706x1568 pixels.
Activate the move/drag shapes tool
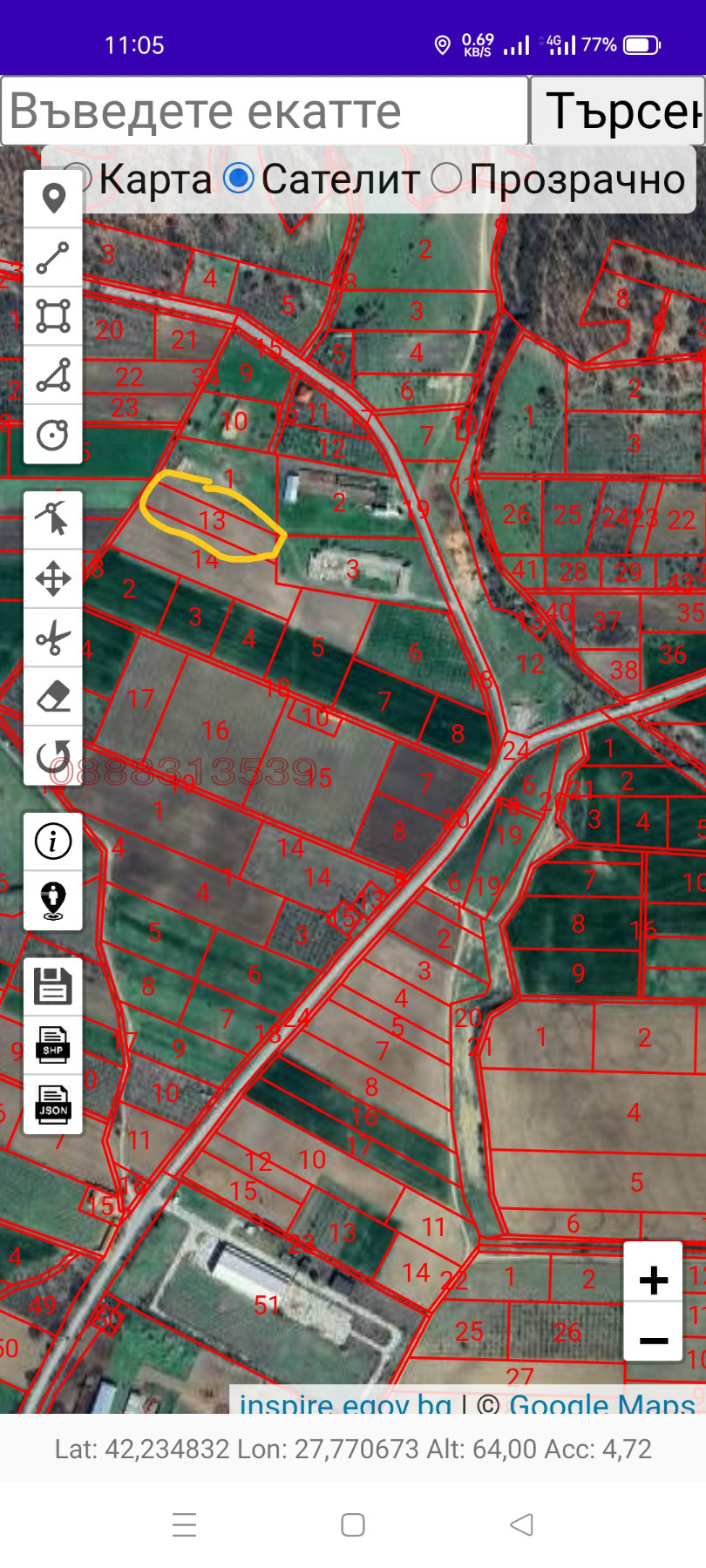(53, 579)
